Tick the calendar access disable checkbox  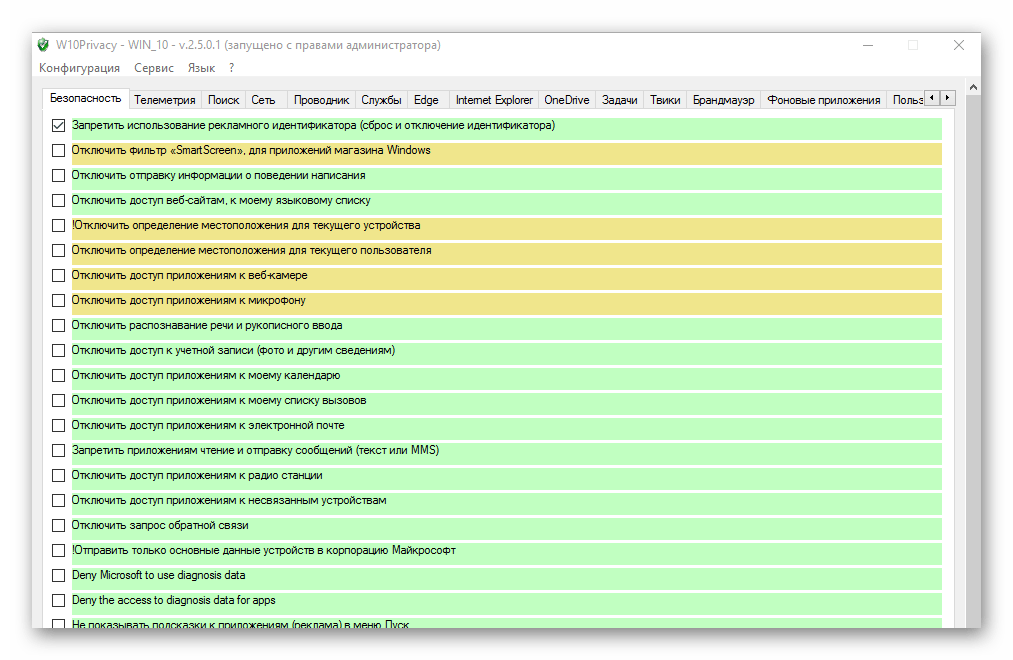point(59,376)
